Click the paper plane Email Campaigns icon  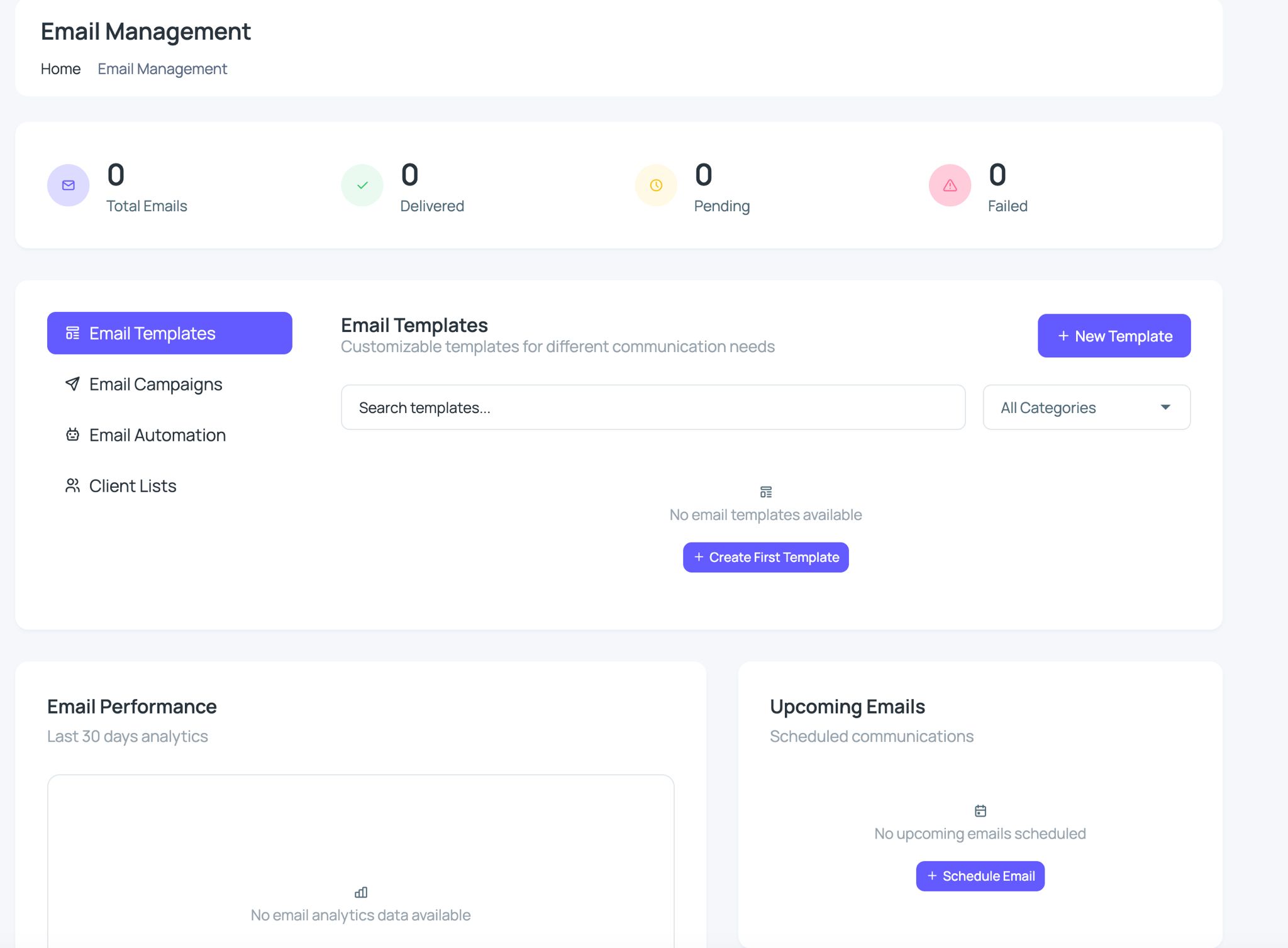[x=73, y=383]
